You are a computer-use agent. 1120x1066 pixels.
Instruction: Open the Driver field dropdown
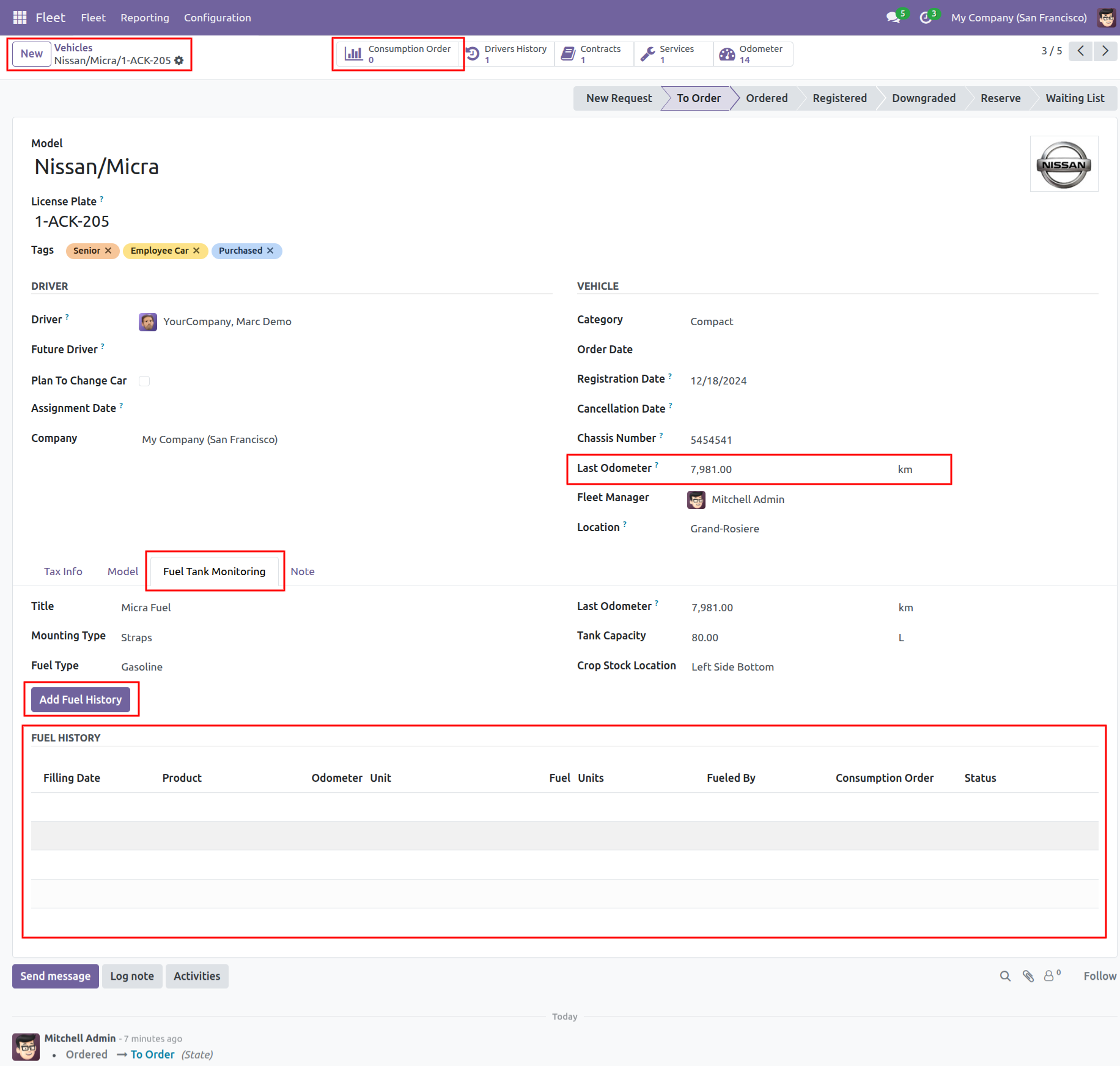(345, 322)
